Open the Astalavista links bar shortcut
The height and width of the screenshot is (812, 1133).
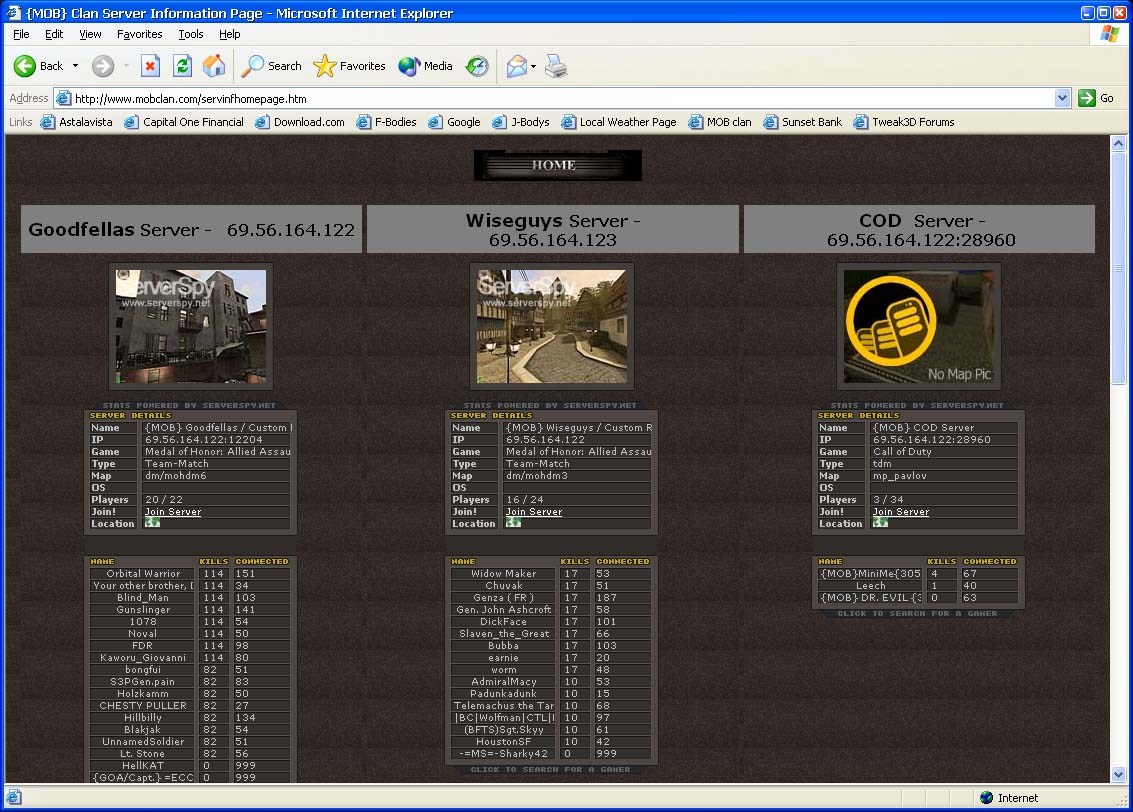click(x=77, y=122)
